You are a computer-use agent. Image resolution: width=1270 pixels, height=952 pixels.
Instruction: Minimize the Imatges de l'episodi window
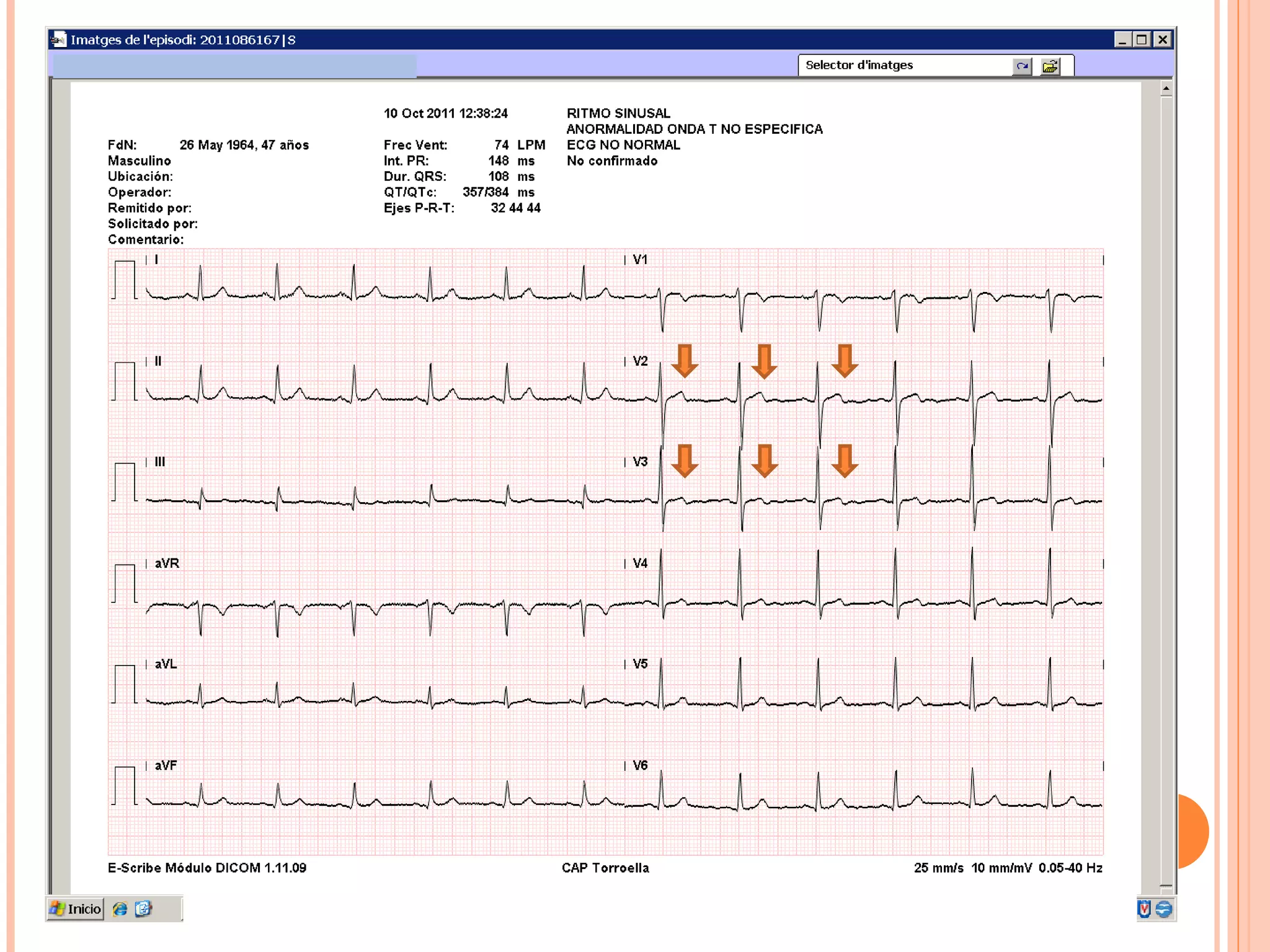pyautogui.click(x=1122, y=40)
